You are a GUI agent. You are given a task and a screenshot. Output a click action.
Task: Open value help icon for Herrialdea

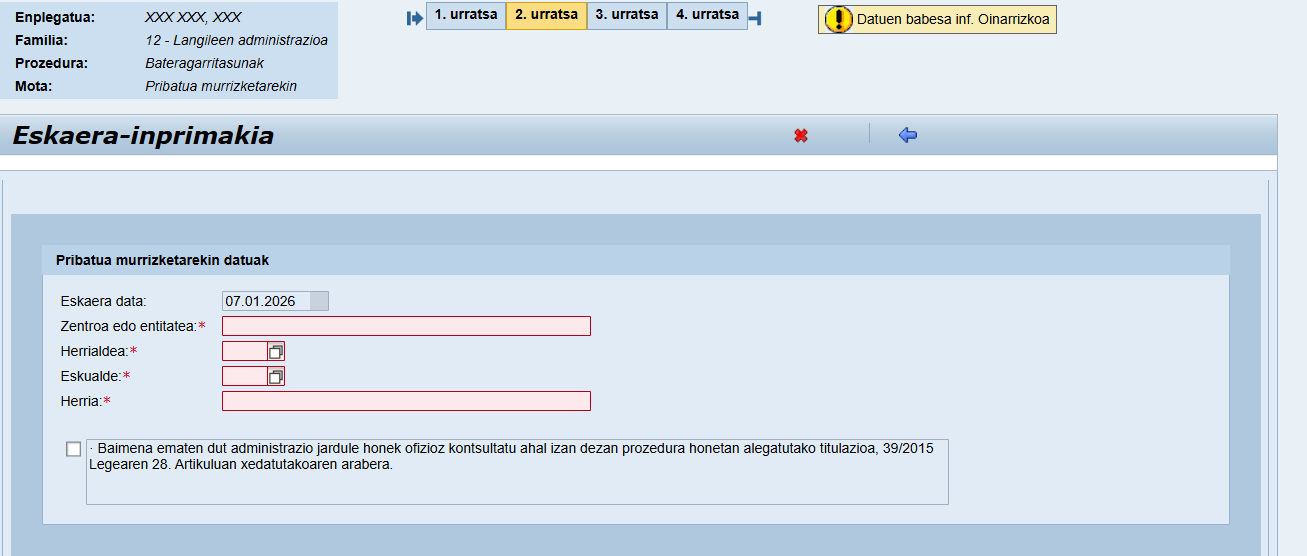coord(276,351)
